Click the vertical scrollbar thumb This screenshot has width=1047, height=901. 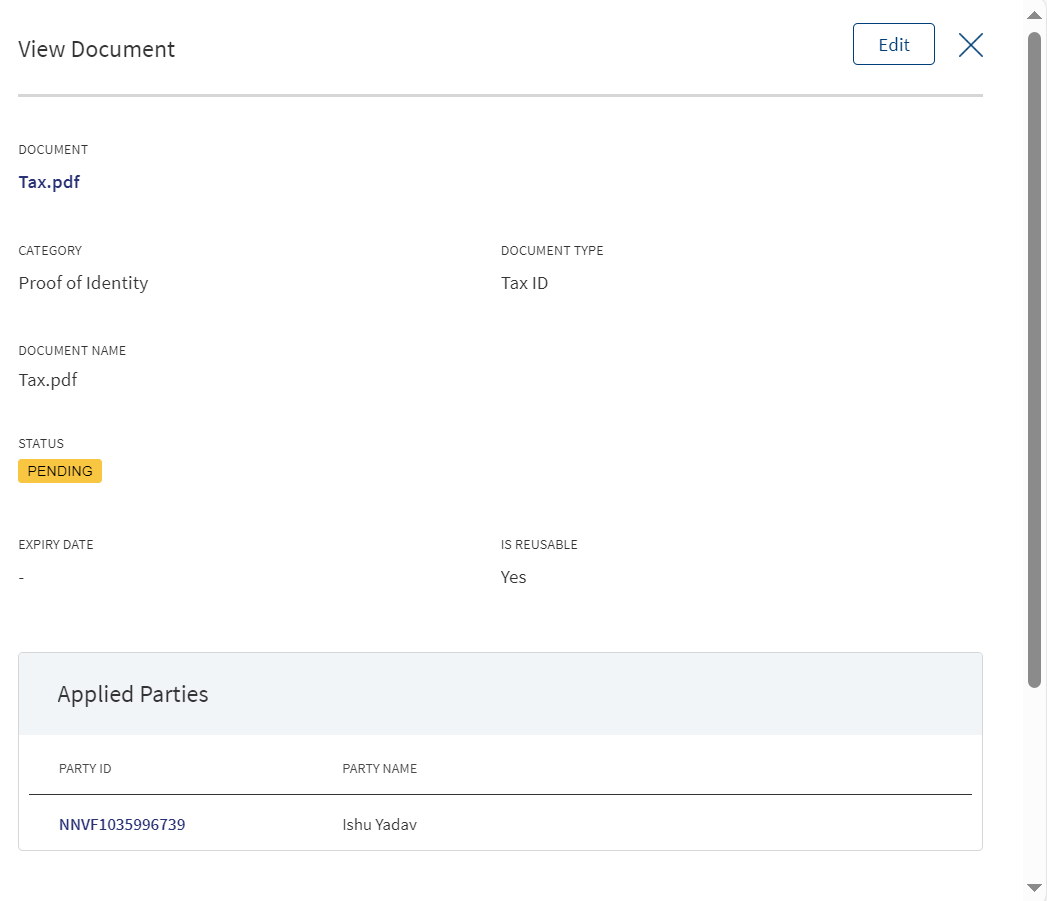[x=1034, y=359]
